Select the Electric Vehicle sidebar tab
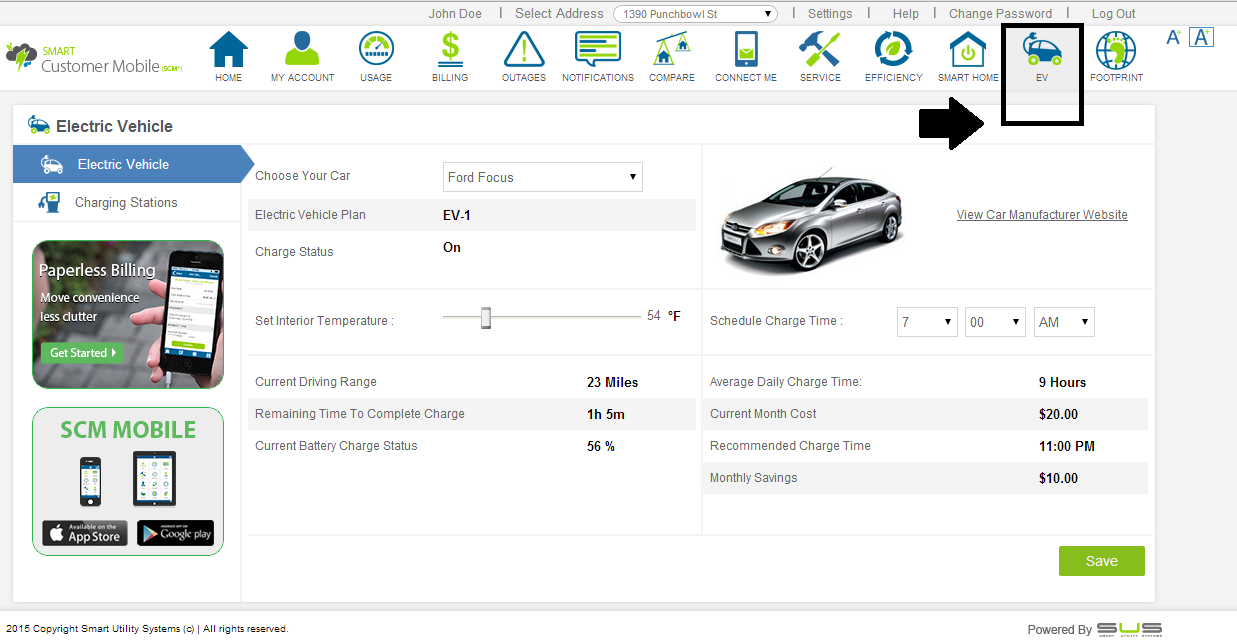Screen dimensions: 1237x641 (123, 164)
